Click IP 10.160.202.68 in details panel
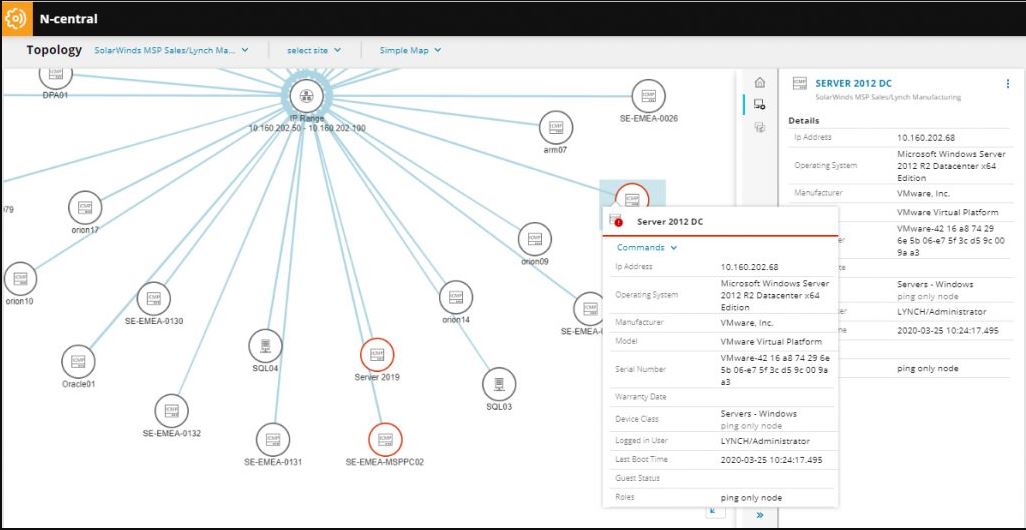This screenshot has width=1026, height=530. pos(927,137)
